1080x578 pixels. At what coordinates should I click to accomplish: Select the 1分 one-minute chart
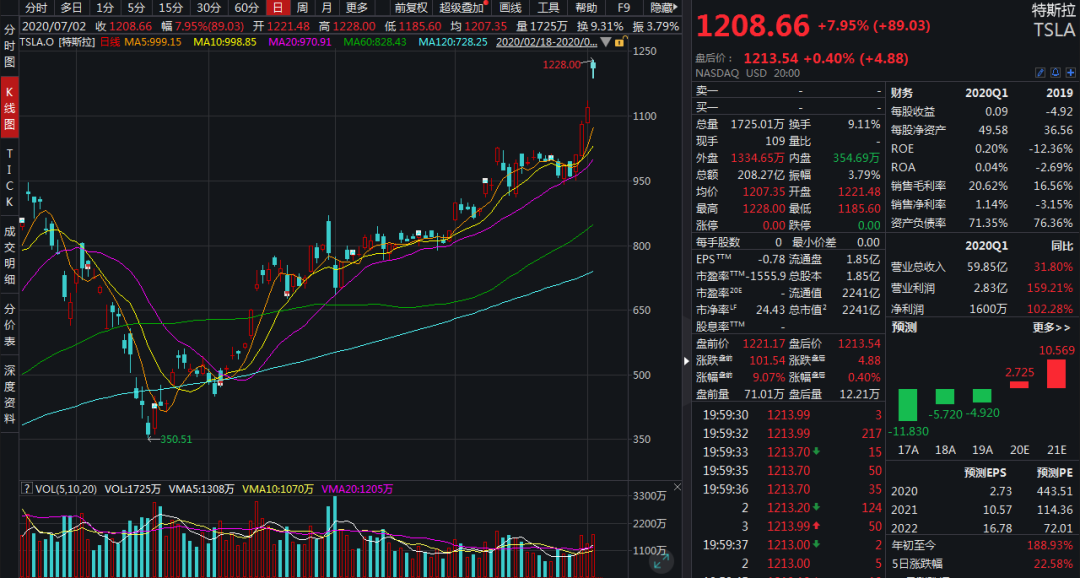point(105,8)
